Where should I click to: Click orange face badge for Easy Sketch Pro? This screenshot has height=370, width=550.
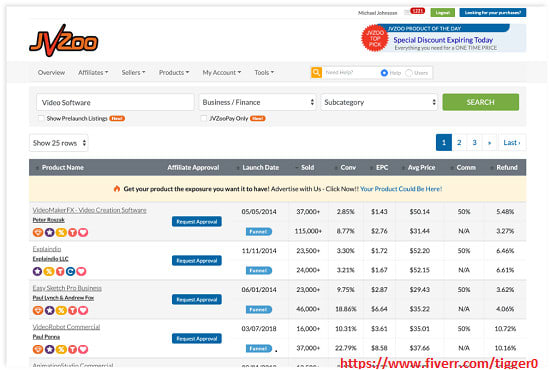[38, 310]
